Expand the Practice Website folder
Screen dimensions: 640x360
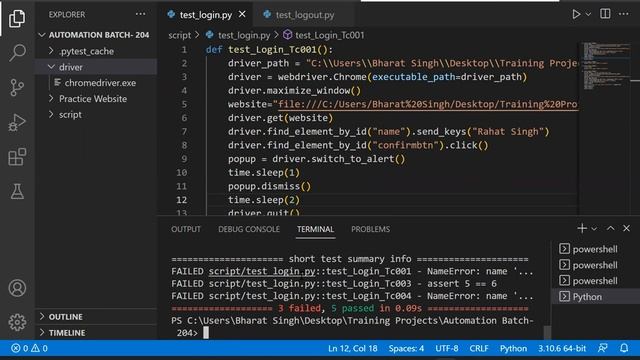(96, 99)
